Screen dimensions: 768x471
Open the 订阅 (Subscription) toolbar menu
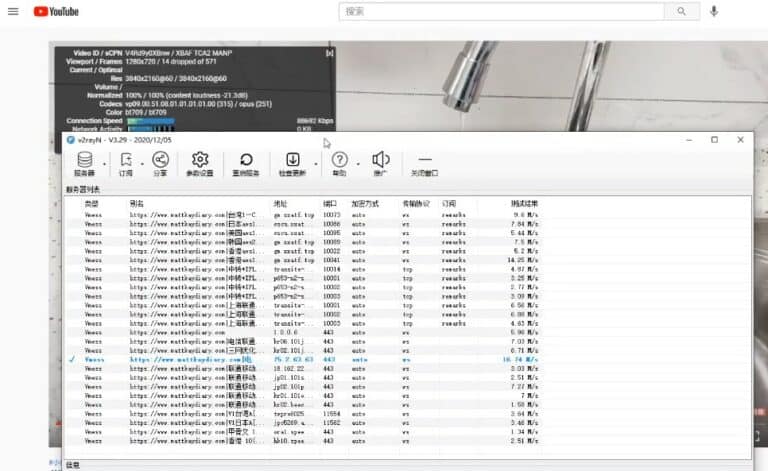[126, 163]
